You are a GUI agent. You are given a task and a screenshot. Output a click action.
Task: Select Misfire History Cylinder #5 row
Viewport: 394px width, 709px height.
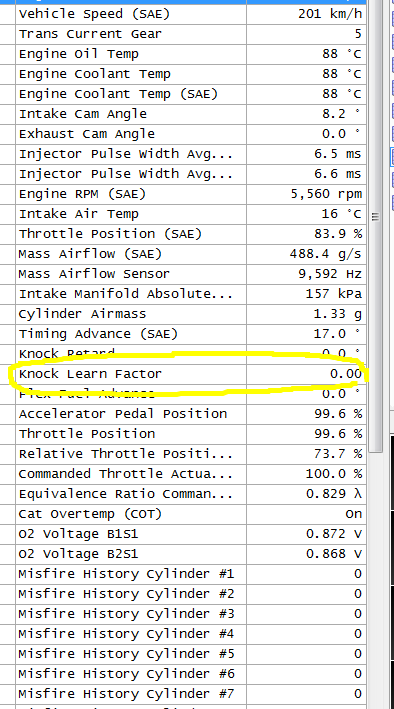pyautogui.click(x=191, y=654)
